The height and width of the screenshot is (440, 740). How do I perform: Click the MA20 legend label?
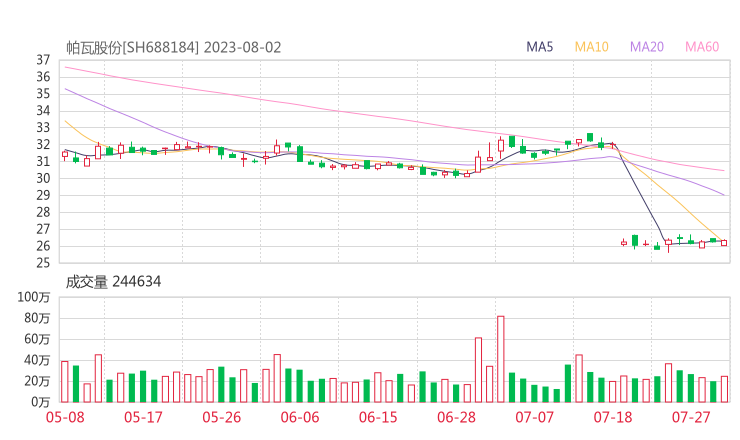point(647,47)
